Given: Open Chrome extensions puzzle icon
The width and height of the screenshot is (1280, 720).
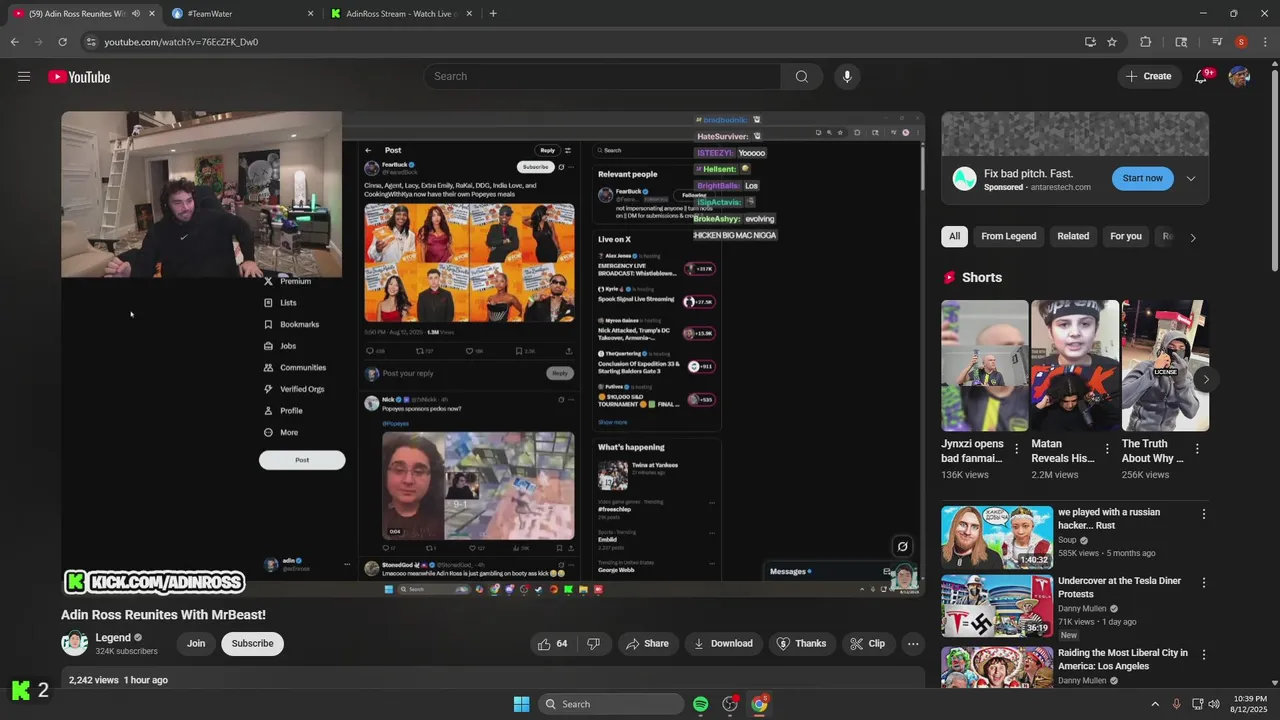Looking at the screenshot, I should (1146, 42).
